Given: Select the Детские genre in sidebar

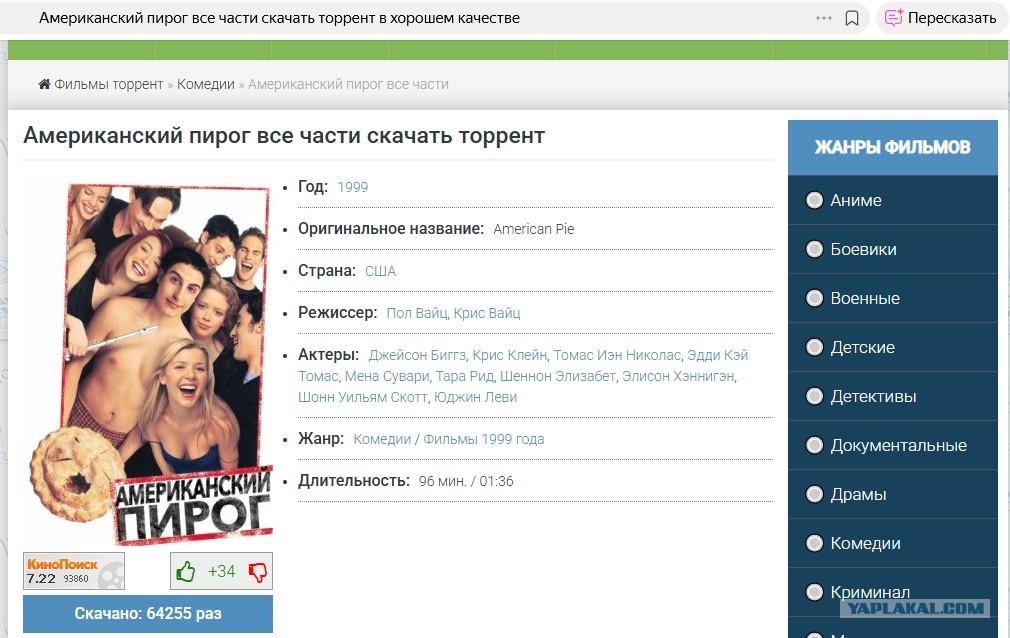Looking at the screenshot, I should coord(892,347).
